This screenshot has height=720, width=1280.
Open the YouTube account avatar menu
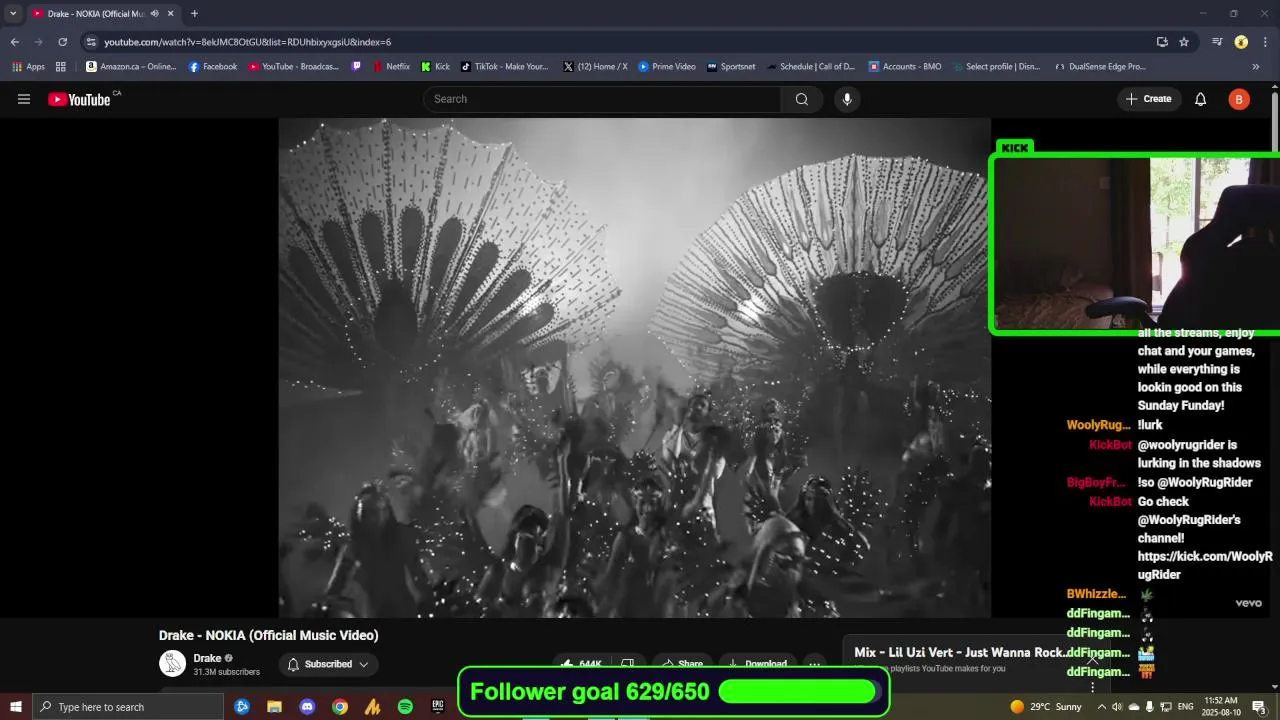click(1239, 99)
